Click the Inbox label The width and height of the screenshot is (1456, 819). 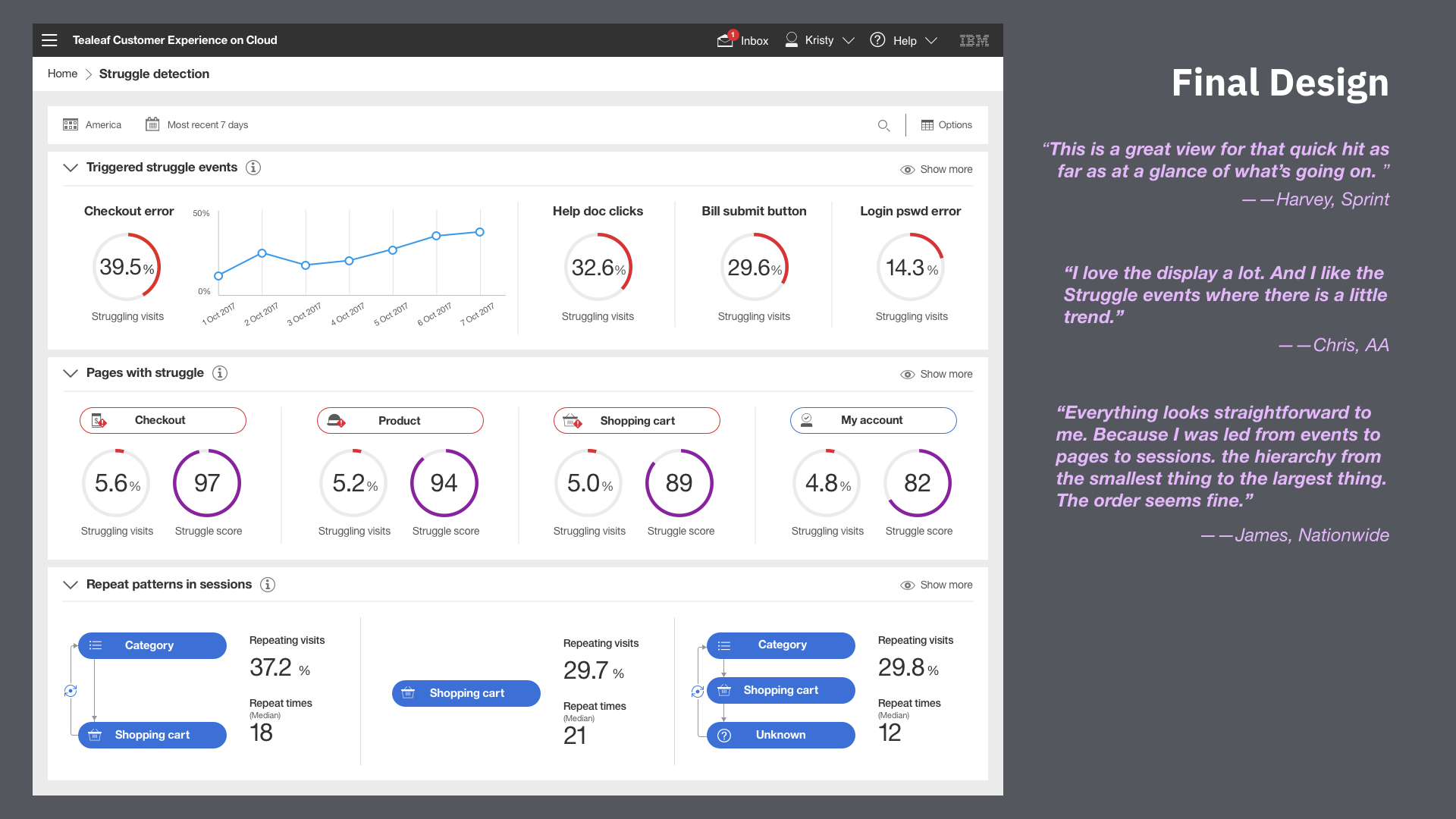(x=755, y=41)
